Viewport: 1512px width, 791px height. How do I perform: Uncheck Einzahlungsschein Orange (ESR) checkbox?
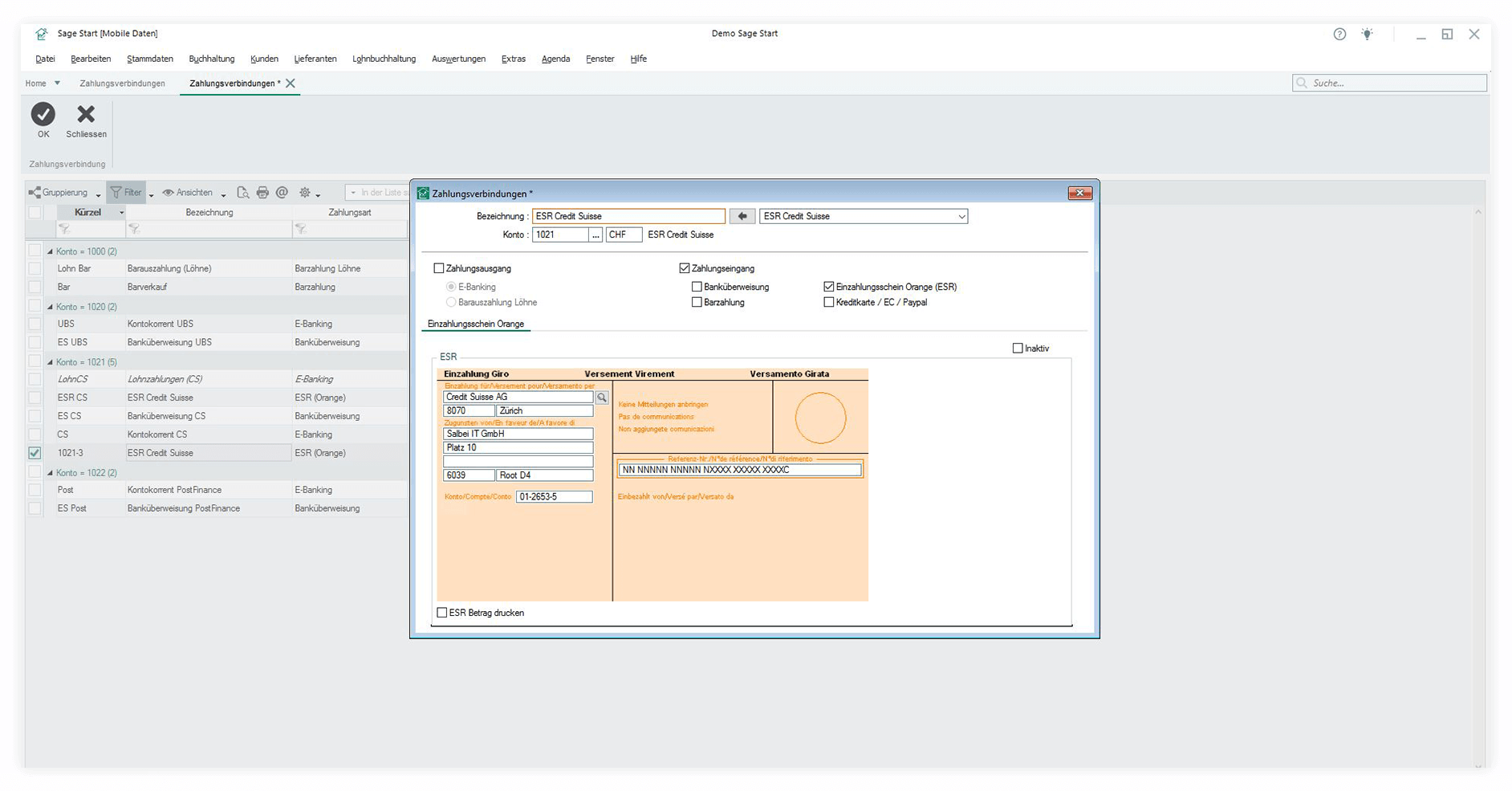pyautogui.click(x=829, y=287)
